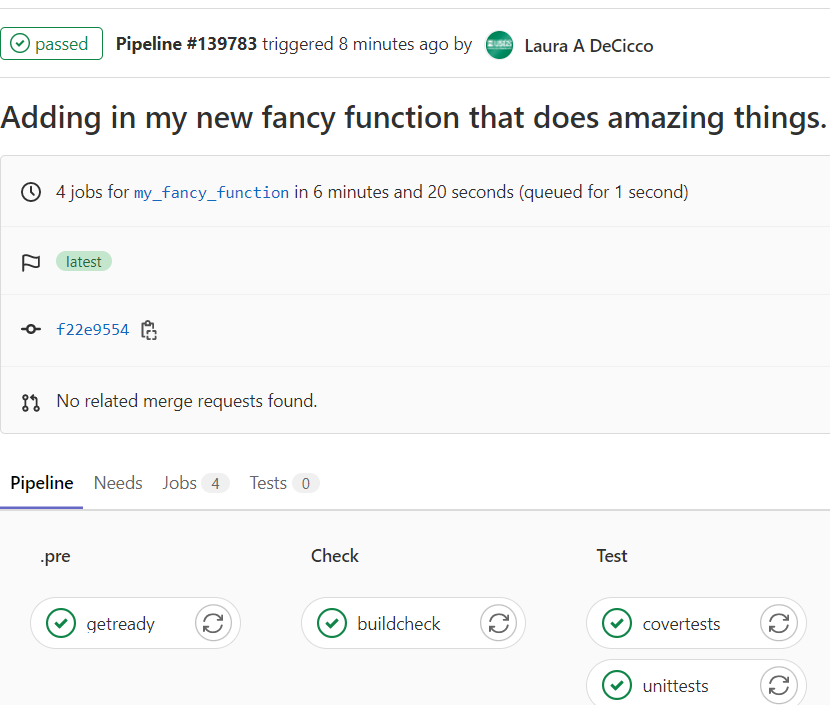Open the Jobs tab

coord(195,483)
